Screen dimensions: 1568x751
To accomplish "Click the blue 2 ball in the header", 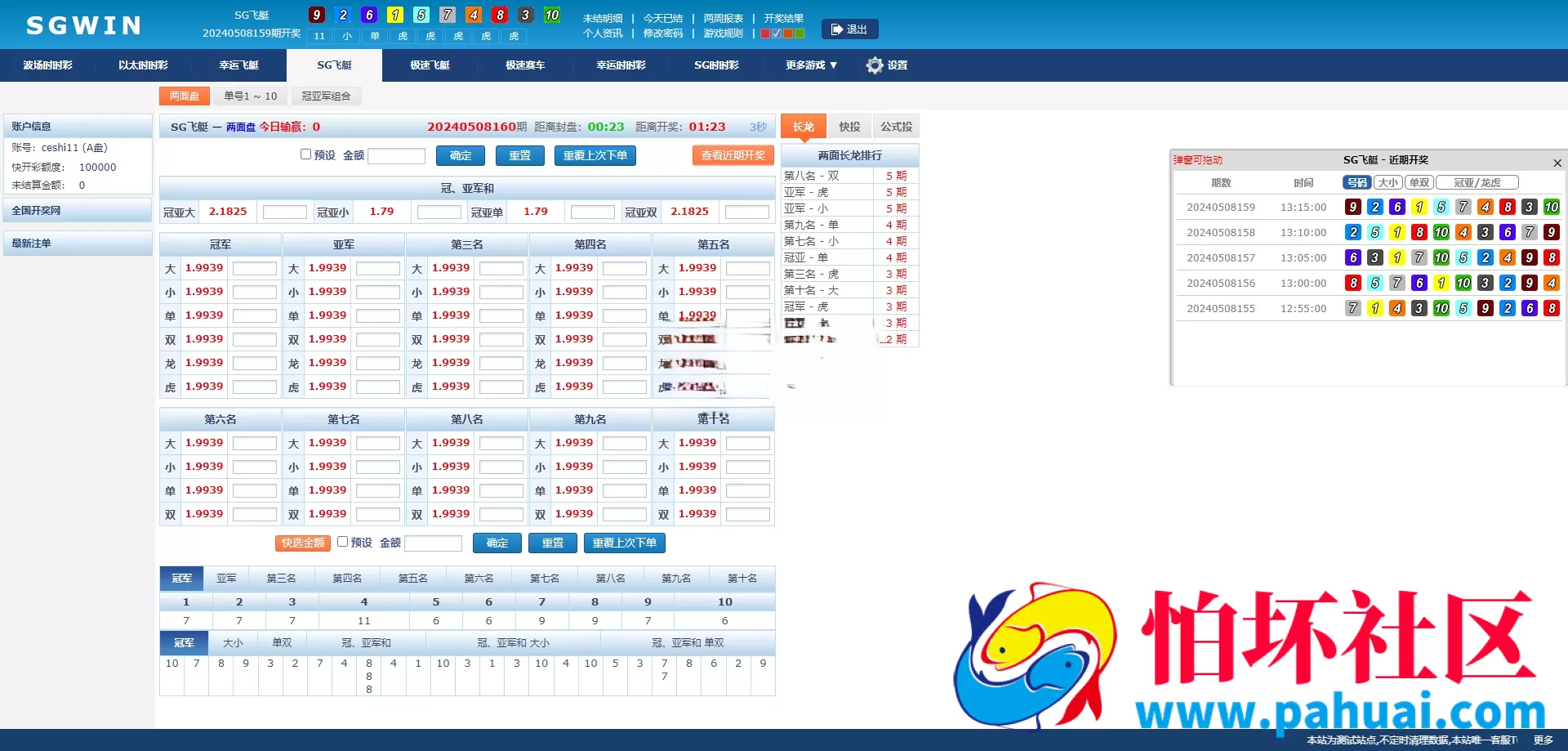I will tap(343, 15).
